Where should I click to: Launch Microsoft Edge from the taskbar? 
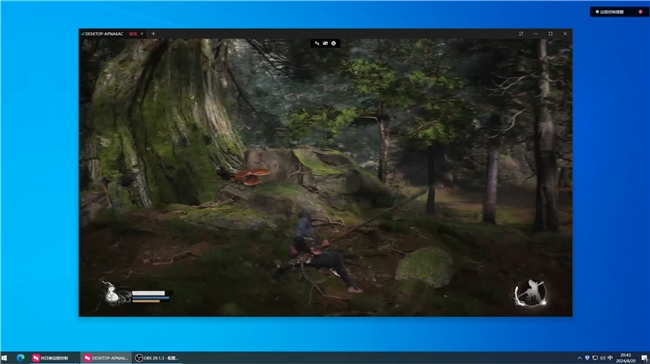pos(20,357)
